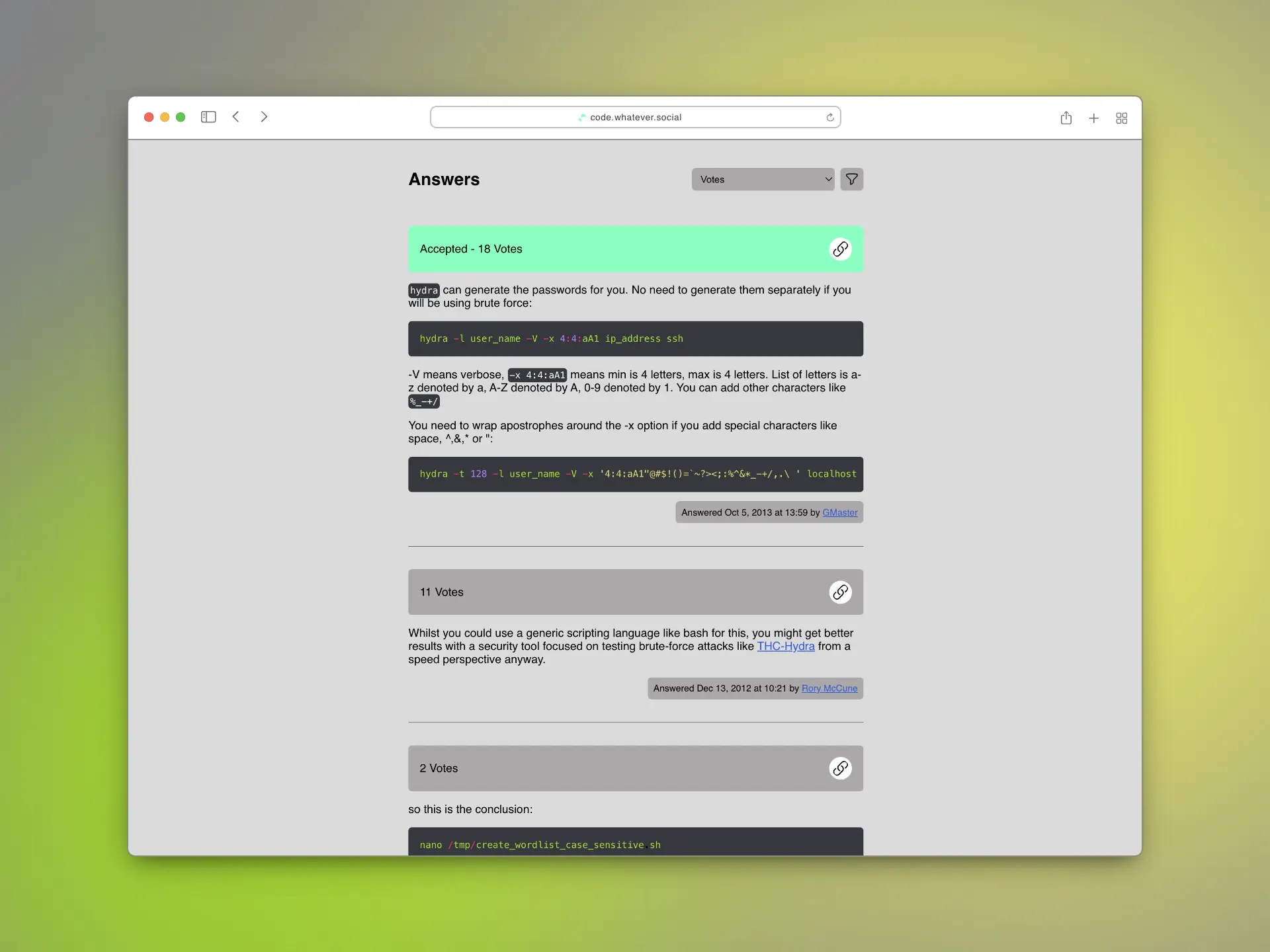1270x952 pixels.
Task: Open the Share menu
Action: pos(1066,118)
